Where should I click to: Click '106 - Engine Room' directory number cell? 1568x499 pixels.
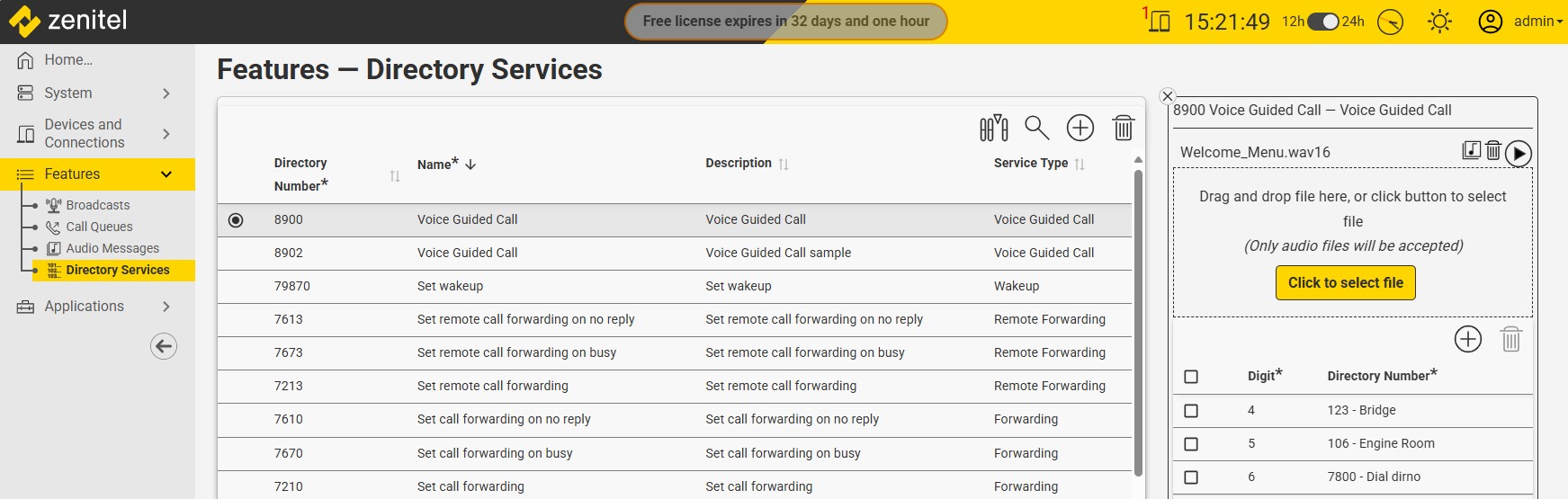tap(1381, 443)
